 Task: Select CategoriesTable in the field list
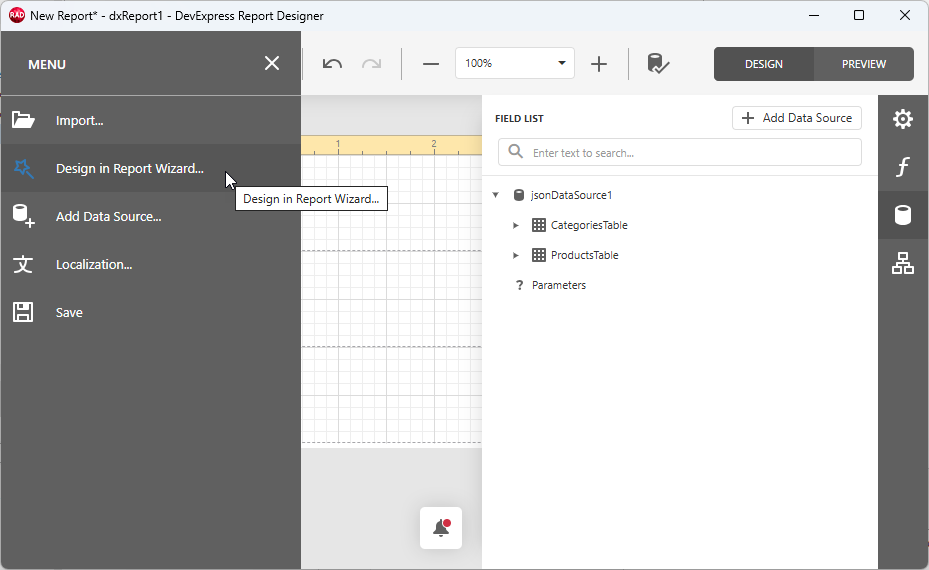pos(589,225)
